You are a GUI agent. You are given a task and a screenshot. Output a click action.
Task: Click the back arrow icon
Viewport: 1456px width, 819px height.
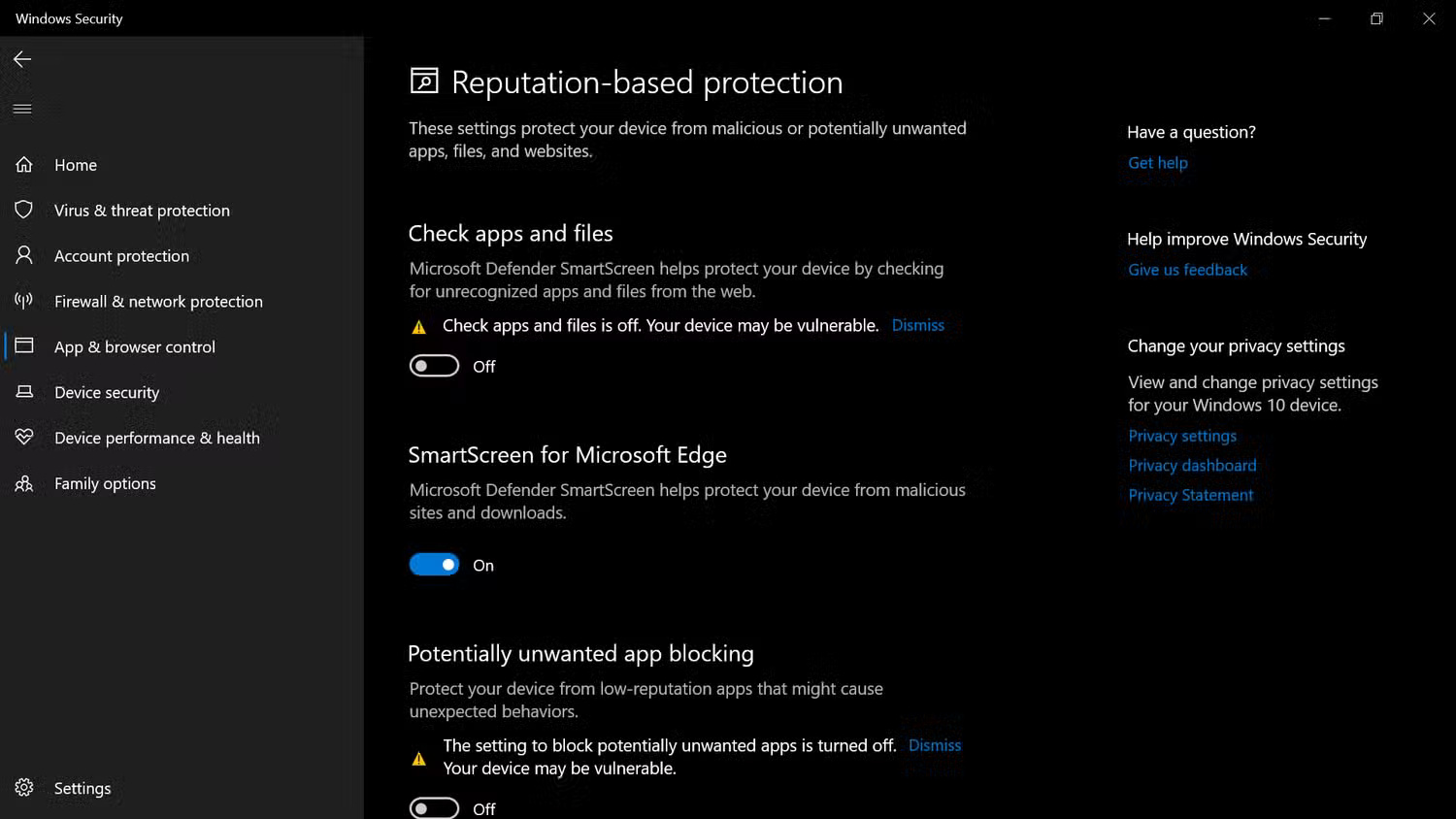[22, 59]
